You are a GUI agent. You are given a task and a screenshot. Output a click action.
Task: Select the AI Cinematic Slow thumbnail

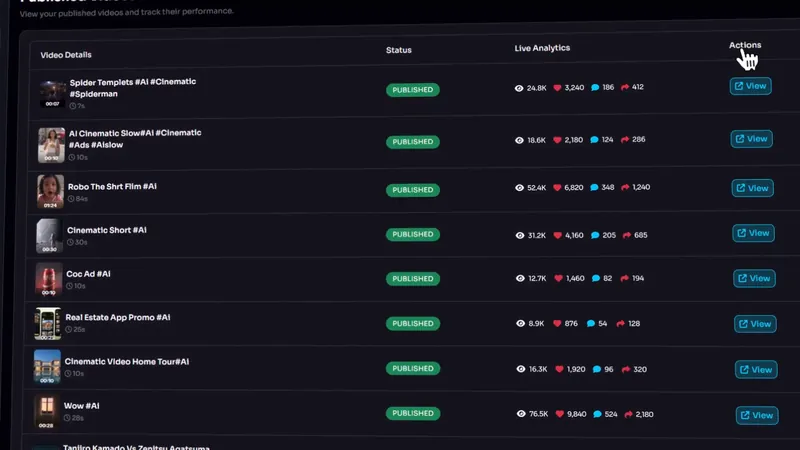tap(52, 145)
